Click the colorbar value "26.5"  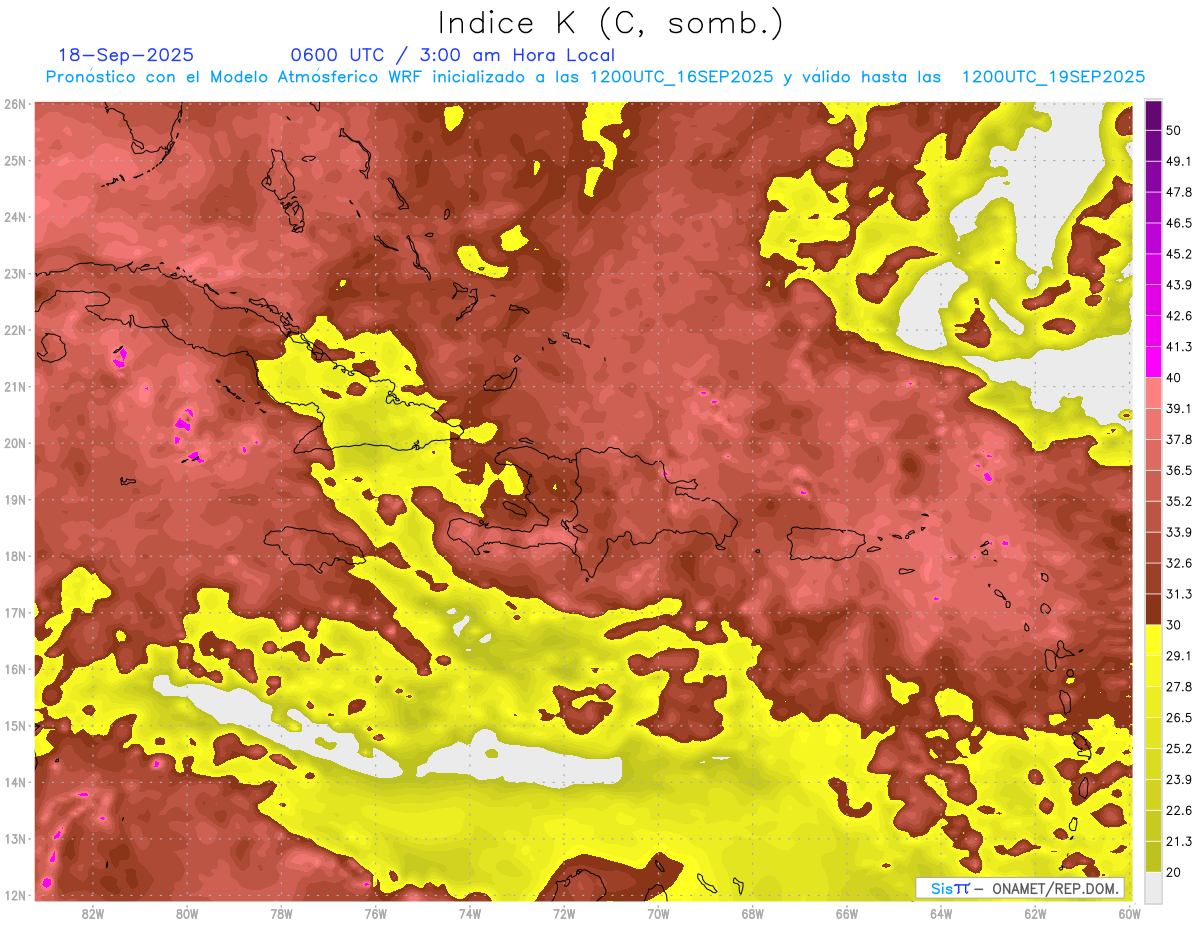pyautogui.click(x=1179, y=718)
